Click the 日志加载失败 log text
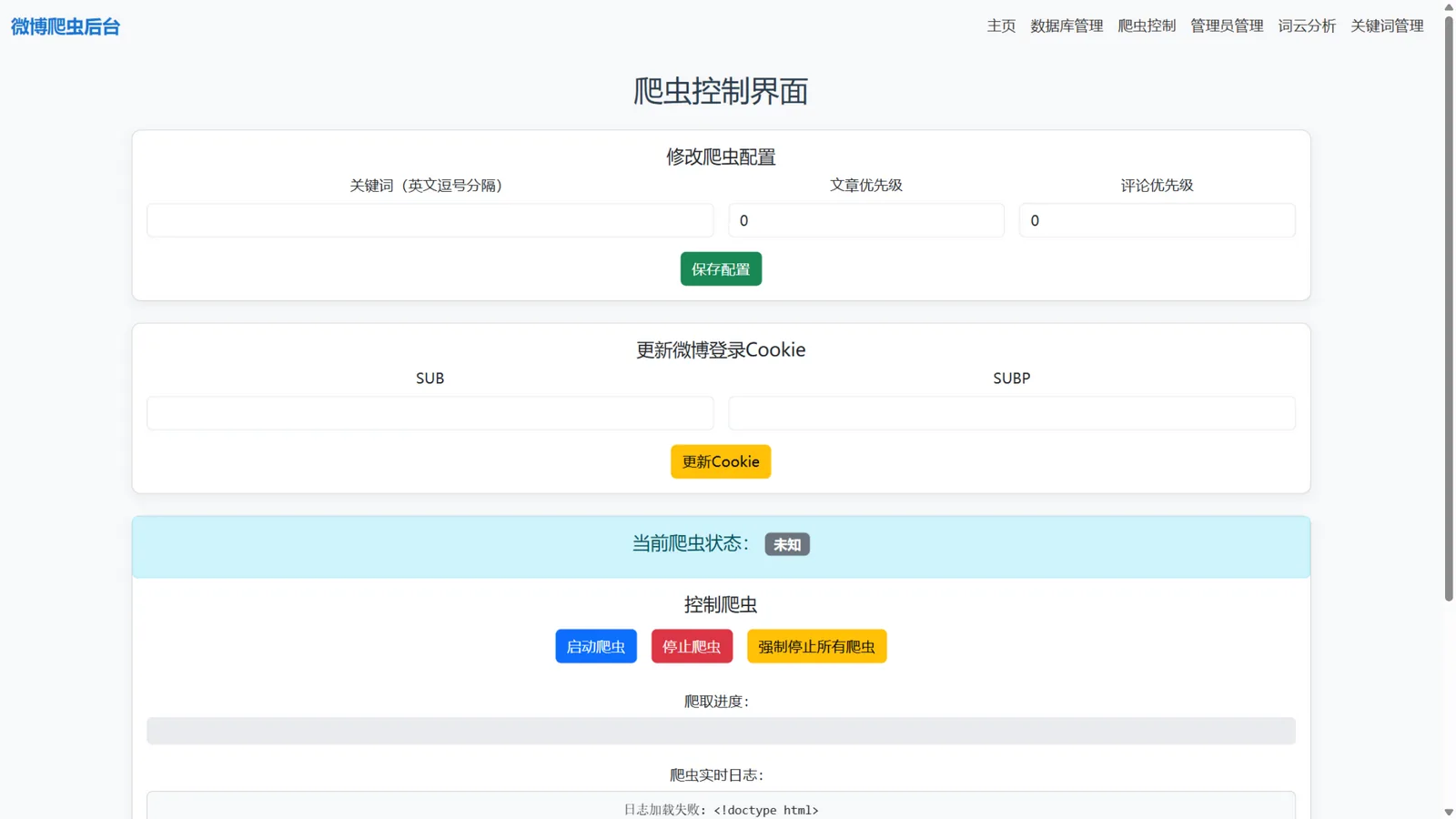Viewport: 1456px width, 819px height. pyautogui.click(x=721, y=810)
